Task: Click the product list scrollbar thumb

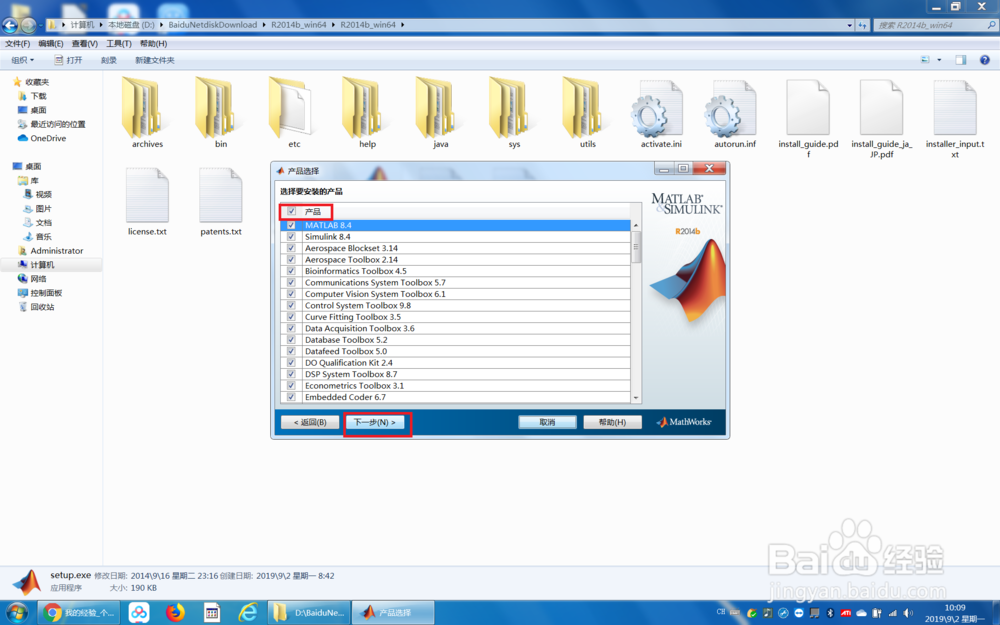Action: (636, 247)
